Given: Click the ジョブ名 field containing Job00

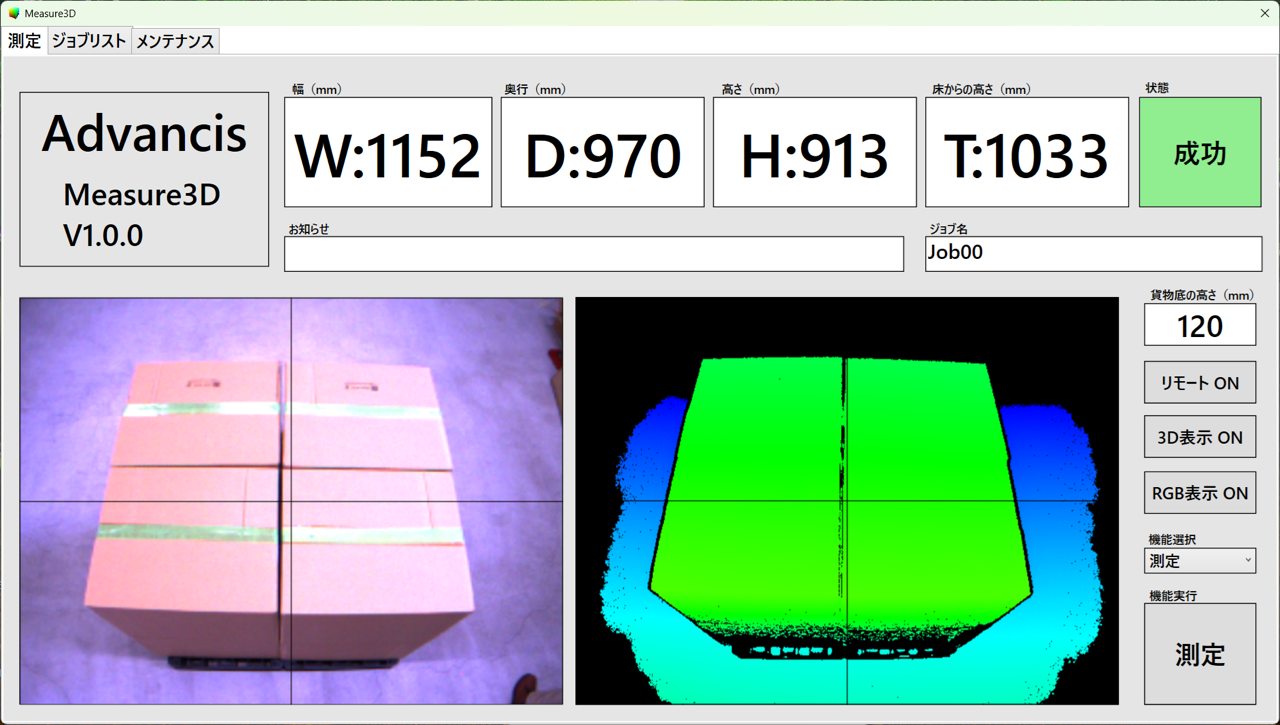Looking at the screenshot, I should pyautogui.click(x=1093, y=253).
